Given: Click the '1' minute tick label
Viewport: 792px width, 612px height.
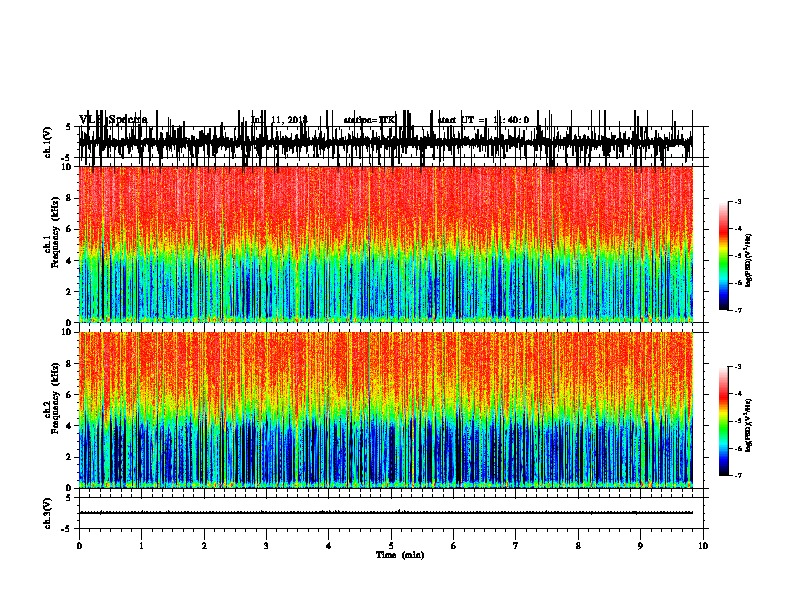Looking at the screenshot, I should (x=141, y=546).
